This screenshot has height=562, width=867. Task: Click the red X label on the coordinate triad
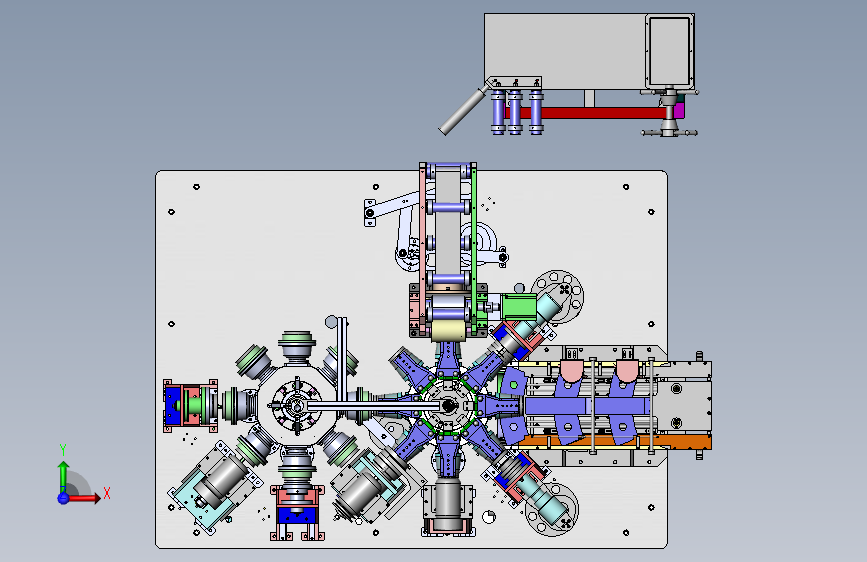[x=107, y=493]
